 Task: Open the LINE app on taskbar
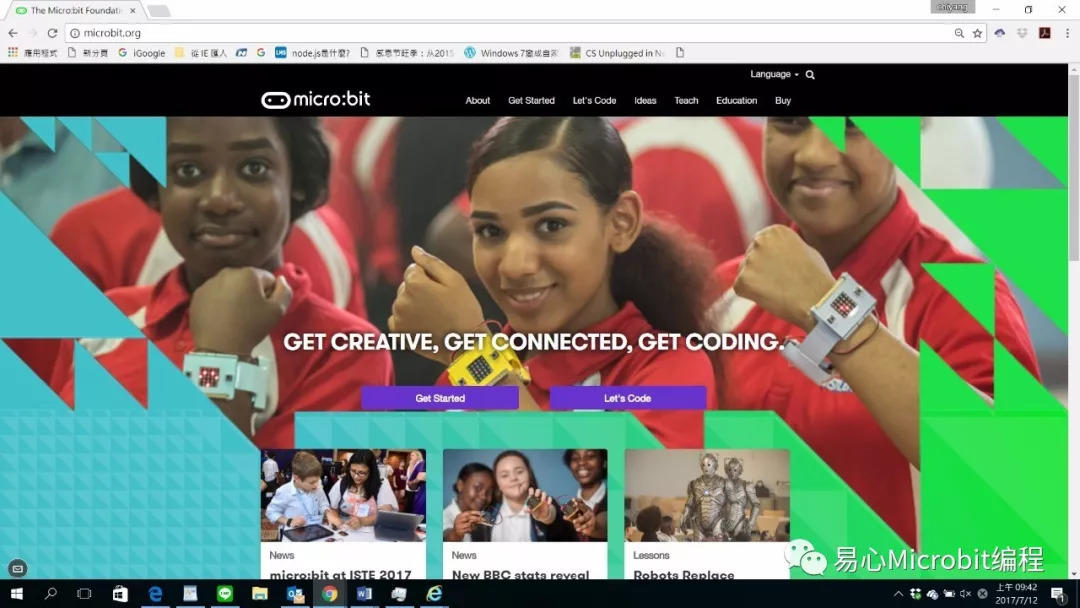[225, 594]
